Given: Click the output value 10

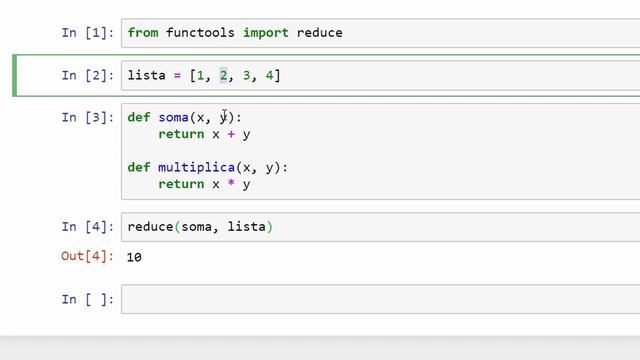Looking at the screenshot, I should [x=134, y=257].
